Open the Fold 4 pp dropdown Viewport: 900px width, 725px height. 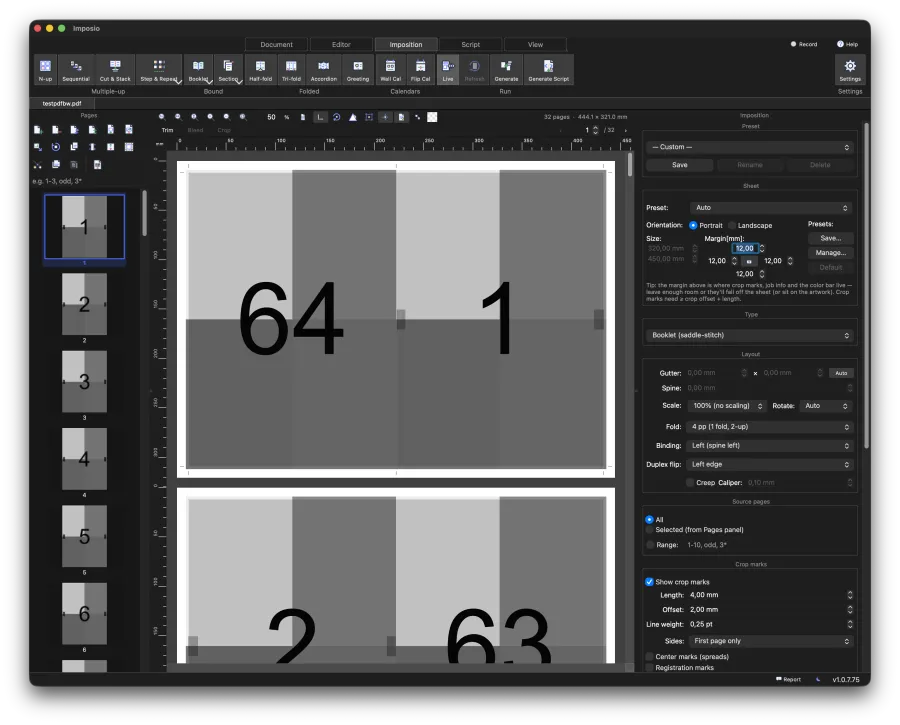(x=770, y=427)
